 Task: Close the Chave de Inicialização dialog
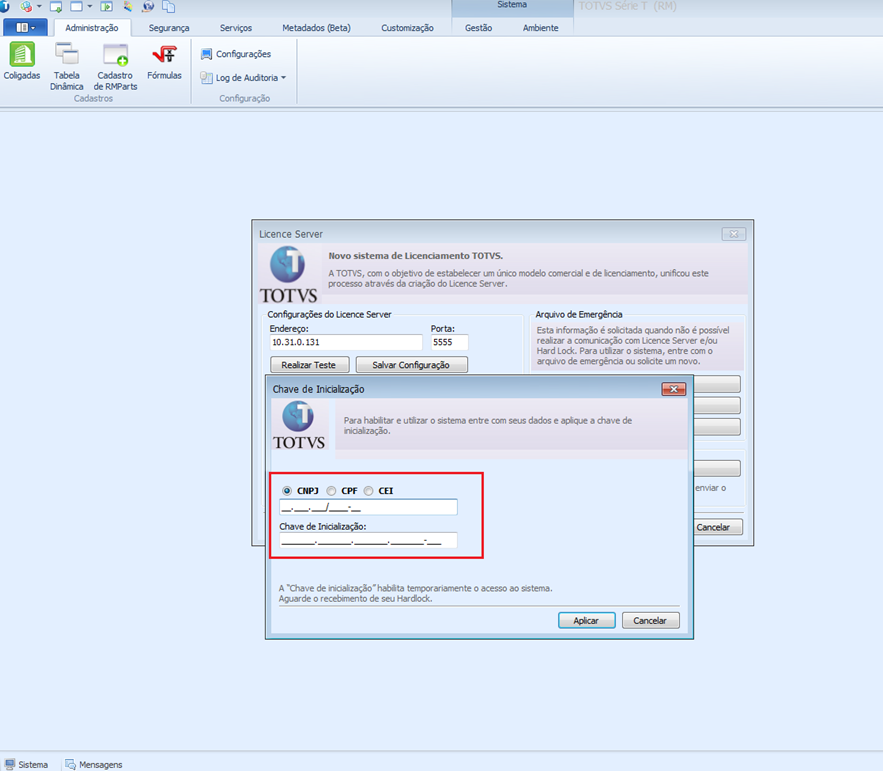point(674,389)
